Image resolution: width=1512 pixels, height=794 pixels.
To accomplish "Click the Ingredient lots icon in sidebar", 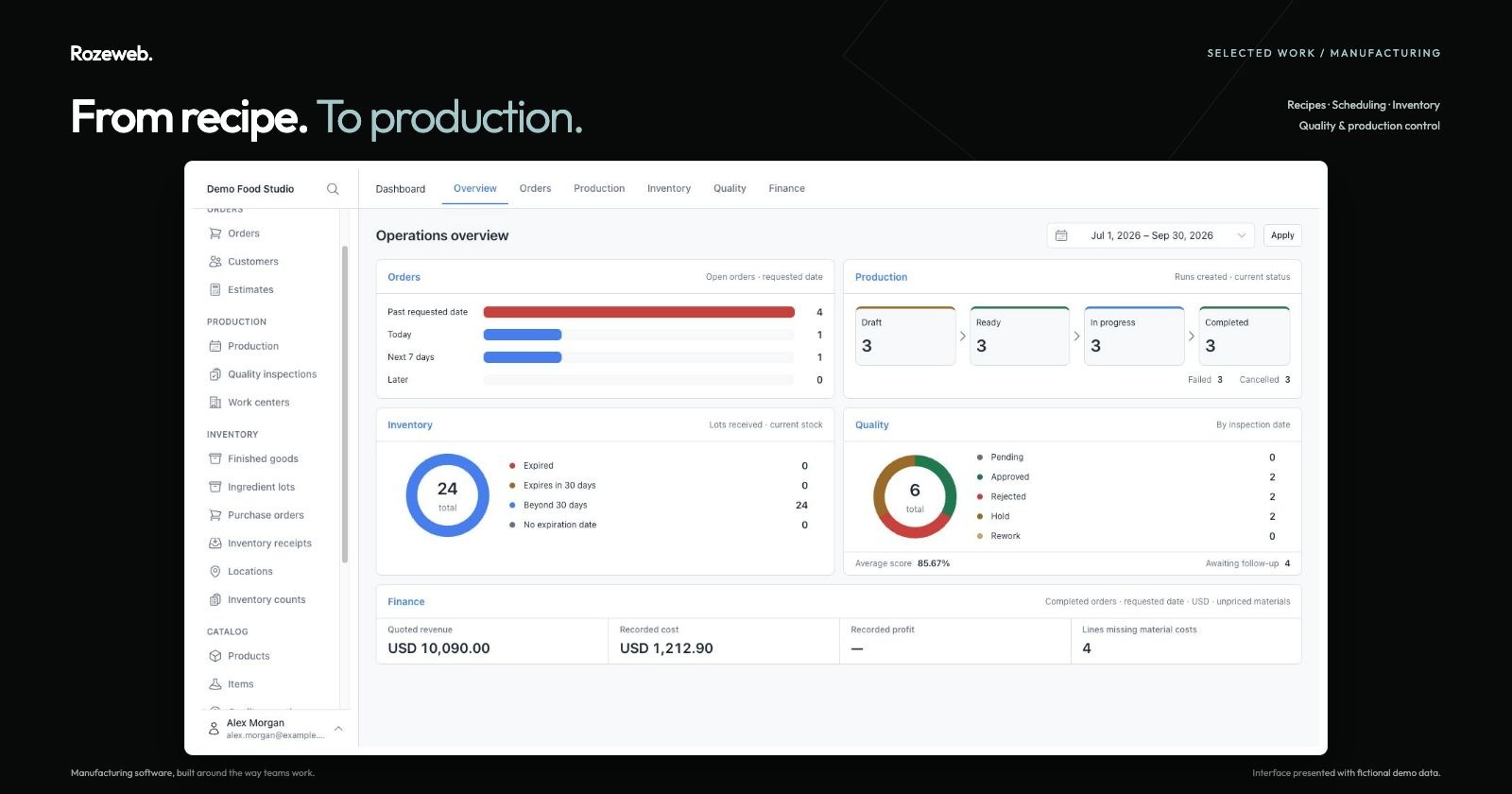I will pyautogui.click(x=215, y=487).
